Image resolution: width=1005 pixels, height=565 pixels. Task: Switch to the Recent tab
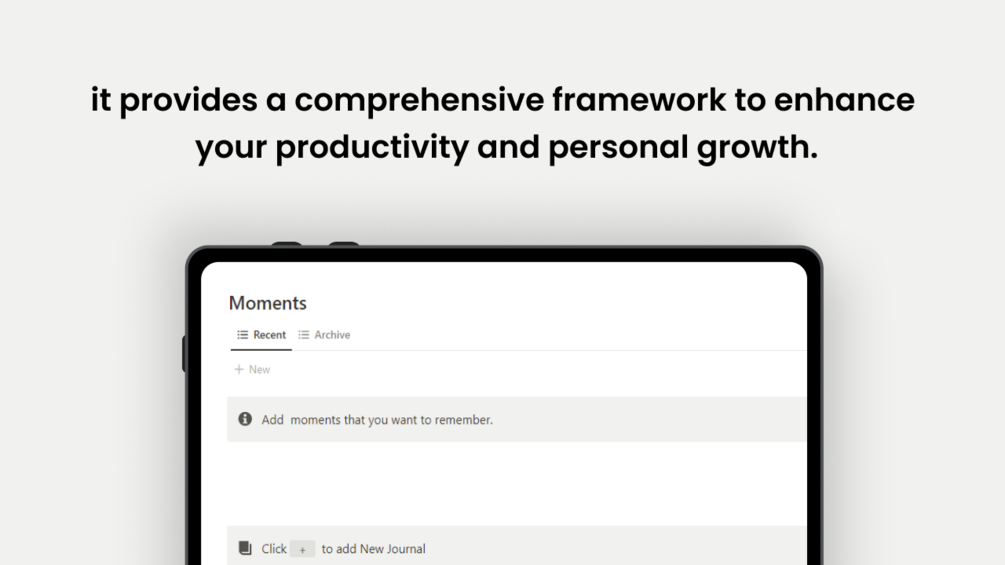(269, 335)
